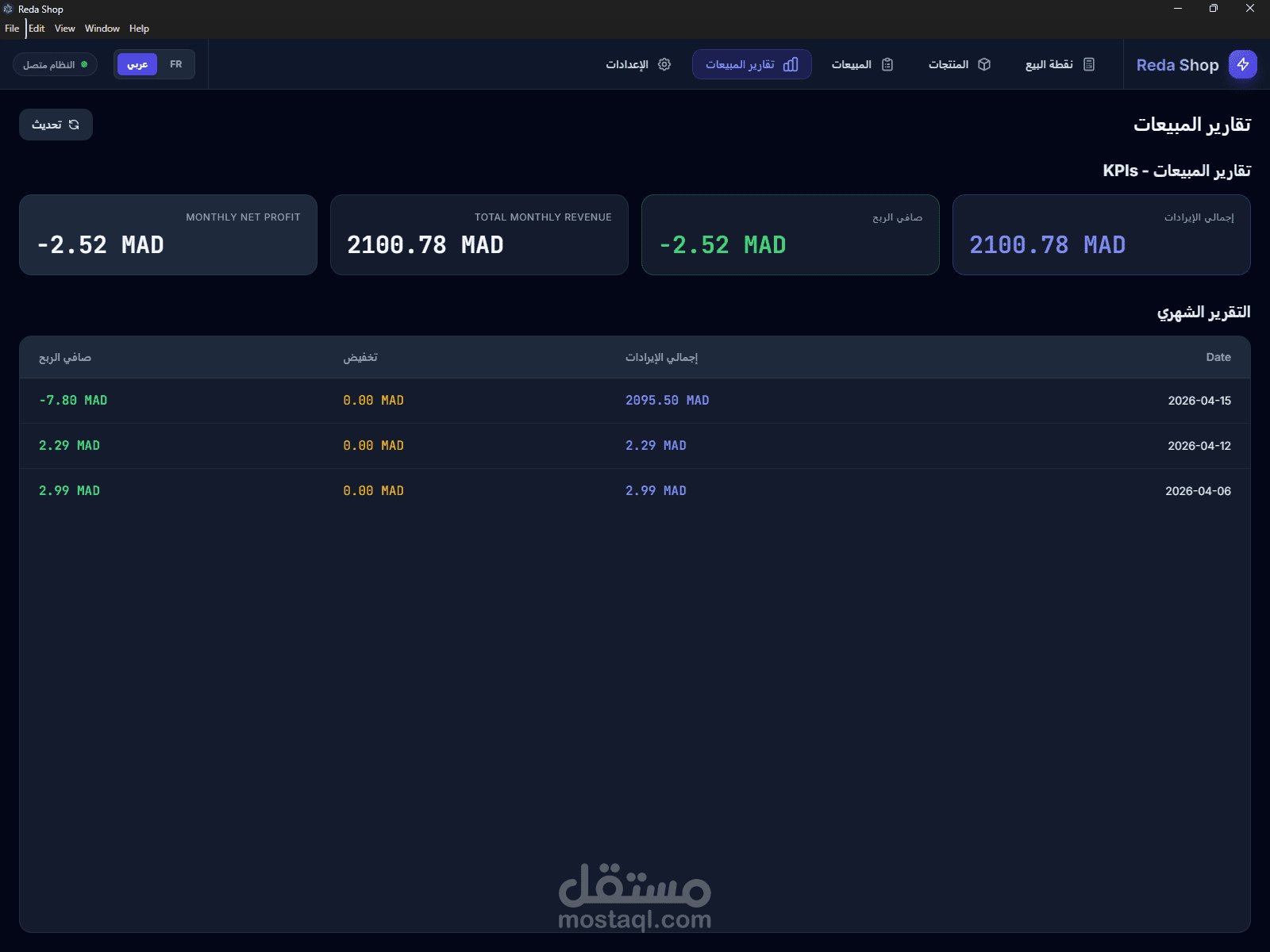
Task: Open the Help menu
Action: tap(139, 29)
